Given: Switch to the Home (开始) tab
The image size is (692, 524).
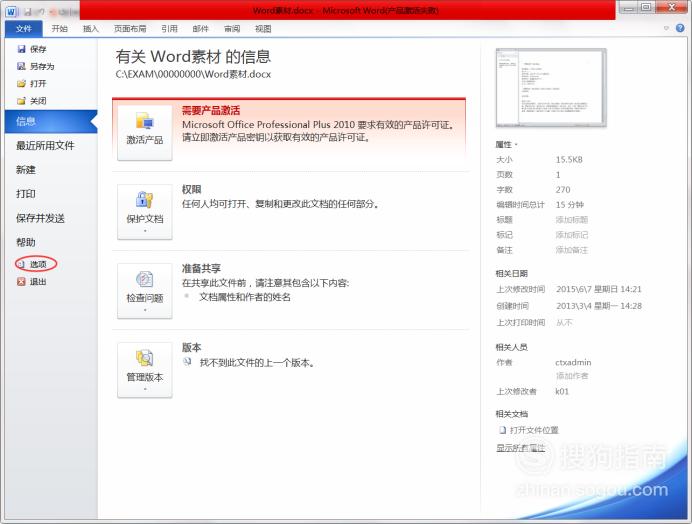Looking at the screenshot, I should 60,29.
